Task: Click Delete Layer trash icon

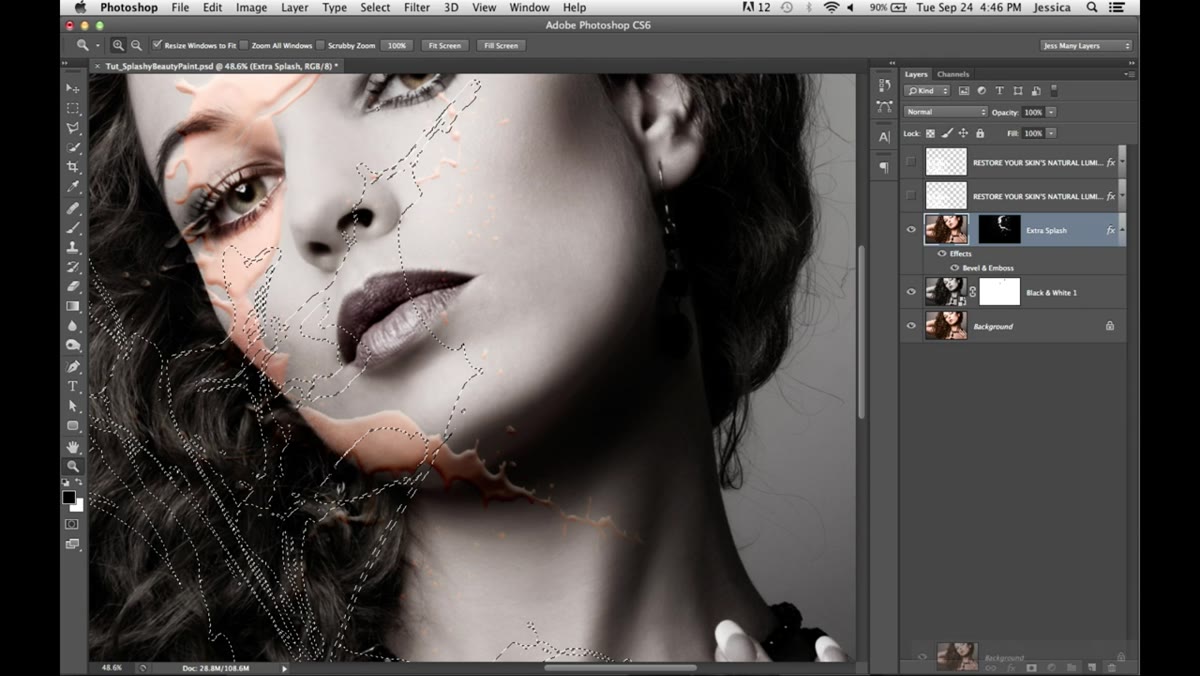Action: [1111, 667]
